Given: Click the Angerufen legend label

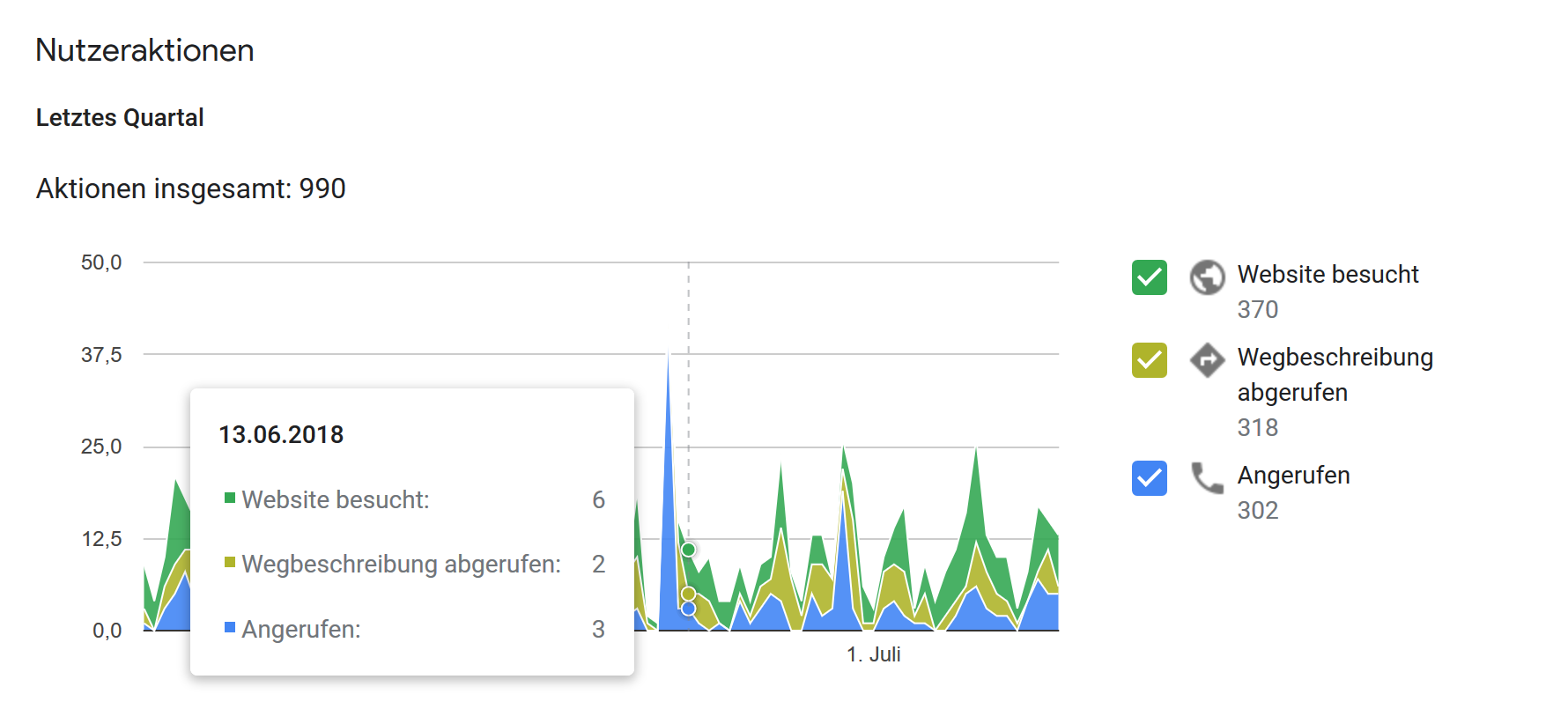Looking at the screenshot, I should [x=1293, y=476].
